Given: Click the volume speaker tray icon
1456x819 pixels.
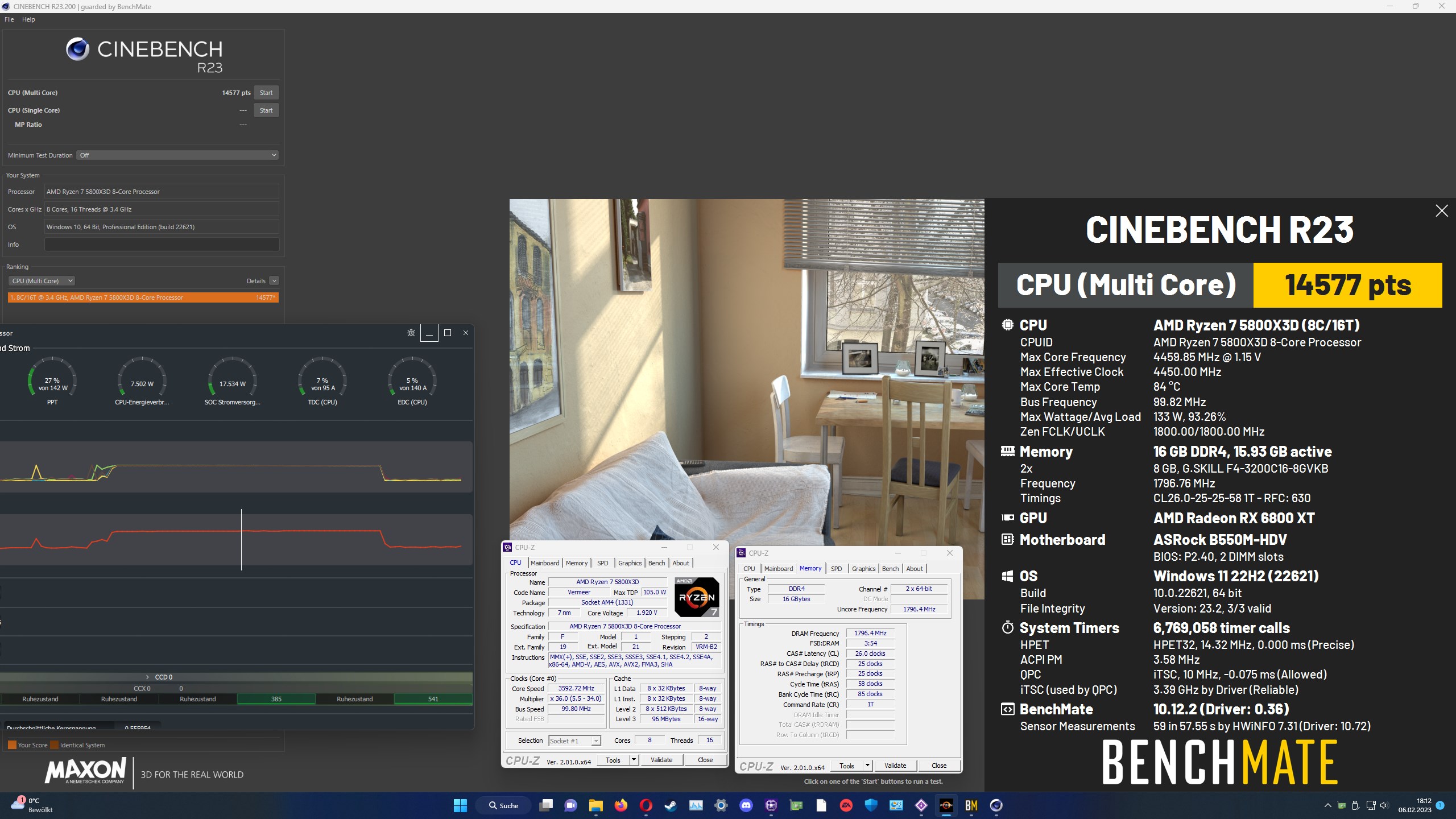Looking at the screenshot, I should [x=1383, y=805].
